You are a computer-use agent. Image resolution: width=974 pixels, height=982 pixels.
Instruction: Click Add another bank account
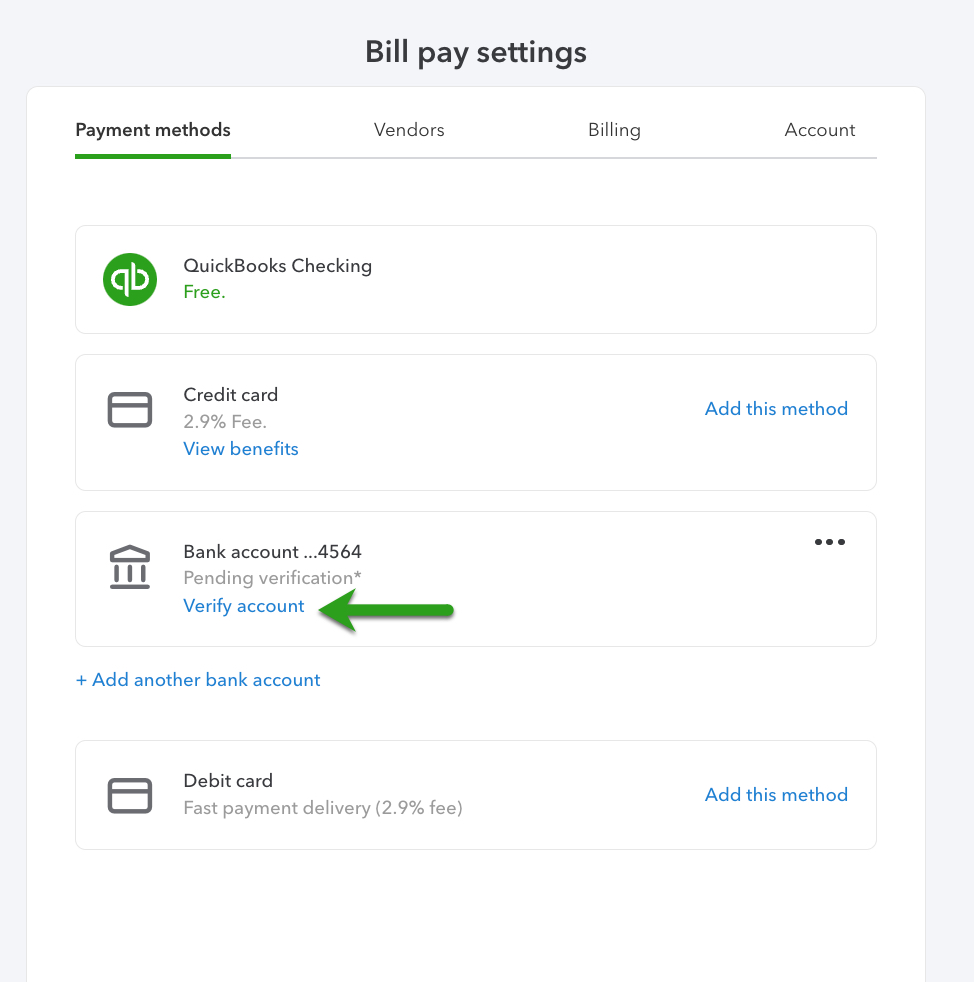[x=197, y=679]
